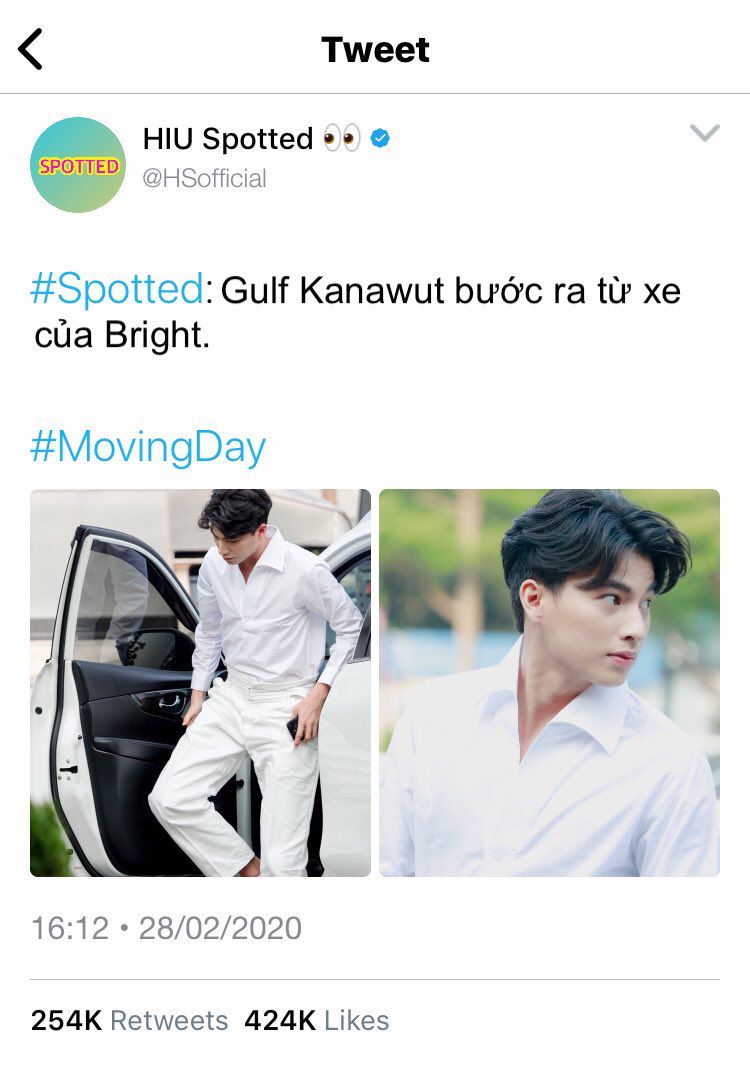Click the 424K like count

point(280,1020)
